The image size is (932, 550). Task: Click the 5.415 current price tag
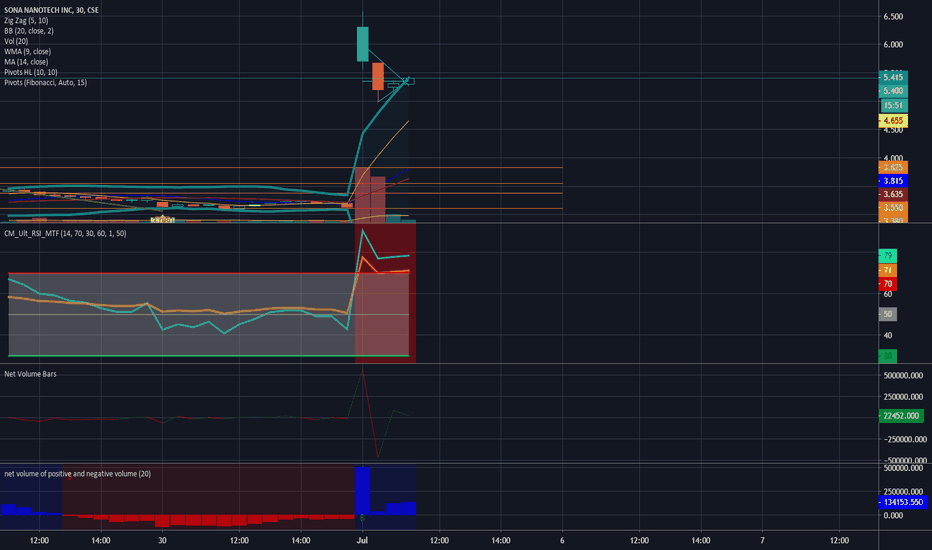coord(893,77)
